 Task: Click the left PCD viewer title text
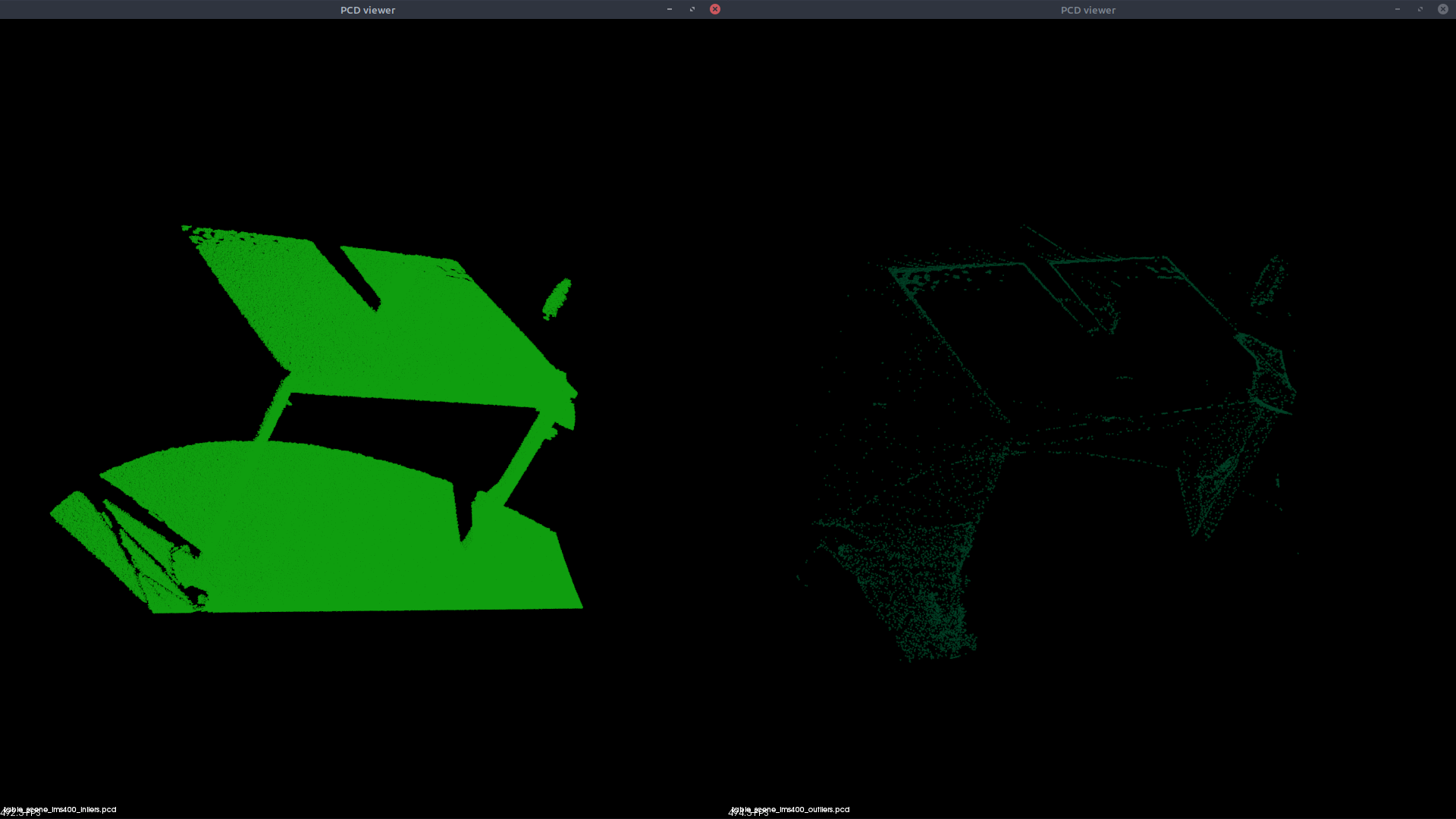(368, 10)
